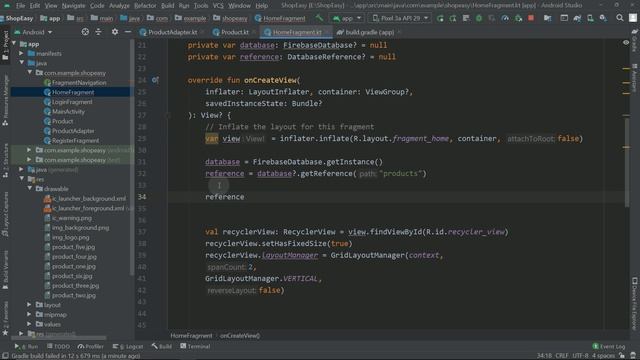Viewport: 640px width, 360px height.
Task: Collapse the com.example.shopeasy package node
Action: coord(30,72)
